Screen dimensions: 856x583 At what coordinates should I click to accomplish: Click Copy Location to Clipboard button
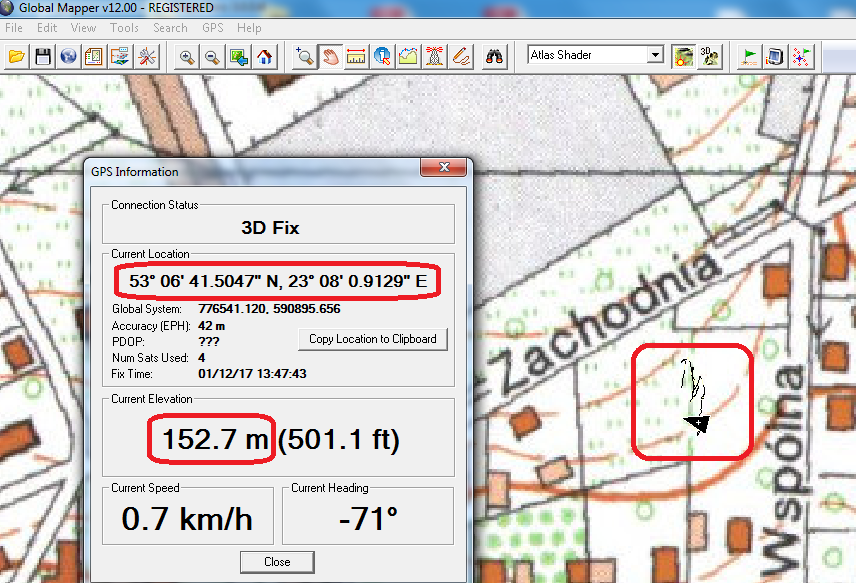[373, 339]
